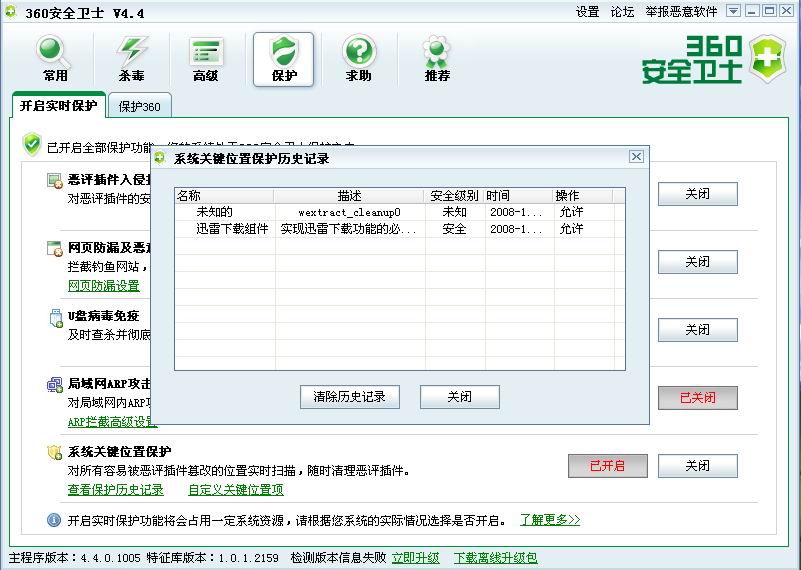Open the 自定义关键位置项 link
This screenshot has height=570, width=801.
coord(236,490)
